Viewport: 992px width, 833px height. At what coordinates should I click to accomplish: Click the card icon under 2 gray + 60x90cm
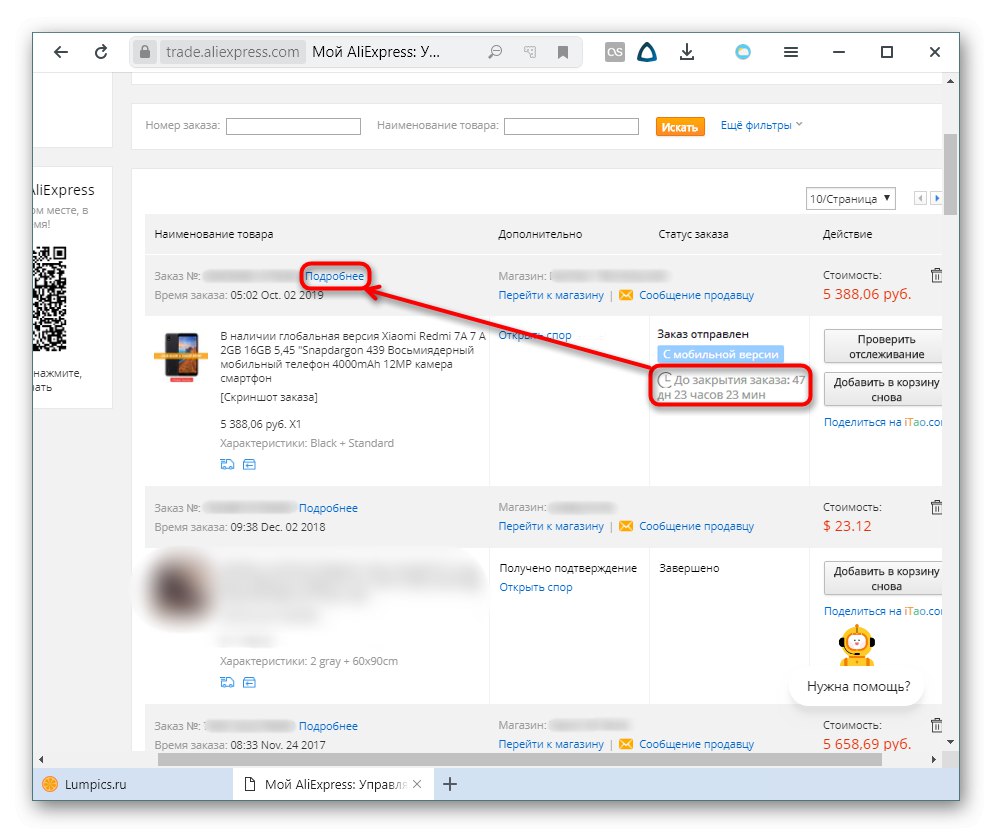tap(249, 682)
